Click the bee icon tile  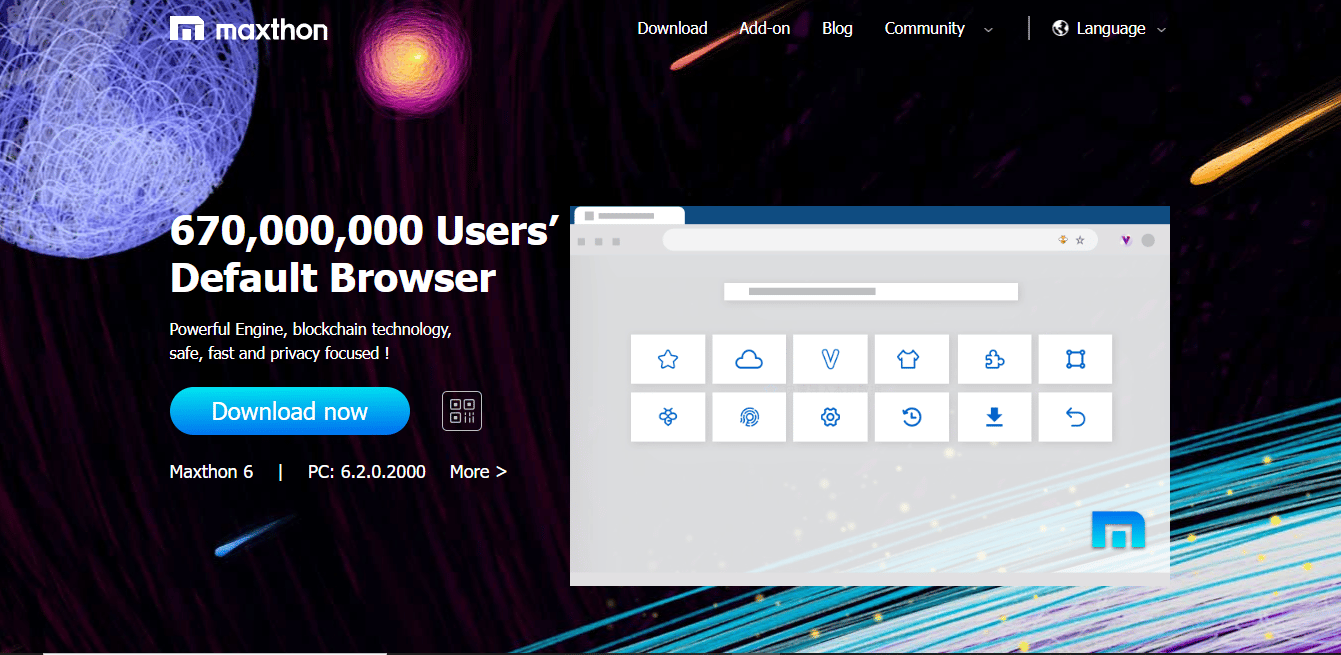coord(668,417)
